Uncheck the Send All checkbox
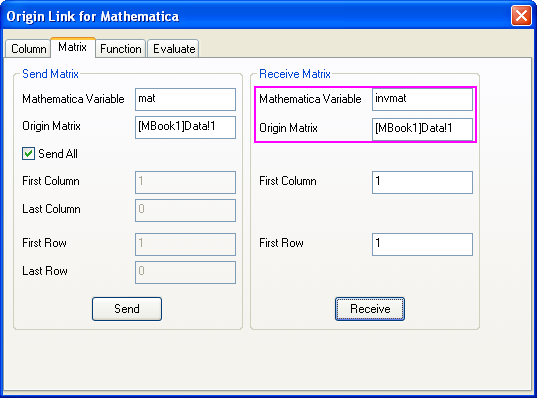This screenshot has width=537, height=398. (x=28, y=153)
